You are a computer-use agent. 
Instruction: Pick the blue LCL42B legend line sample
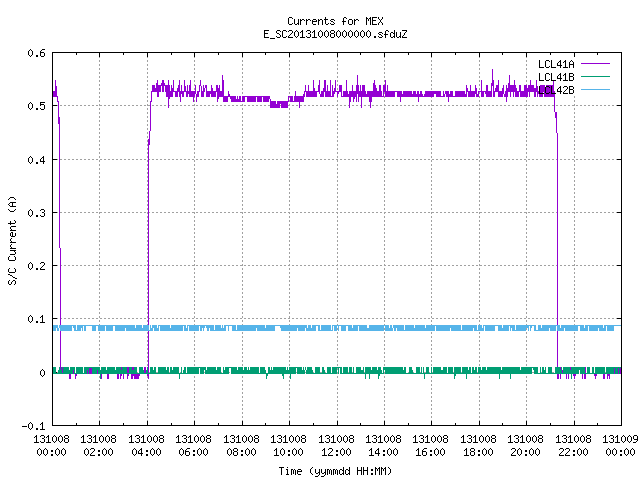(x=595, y=89)
